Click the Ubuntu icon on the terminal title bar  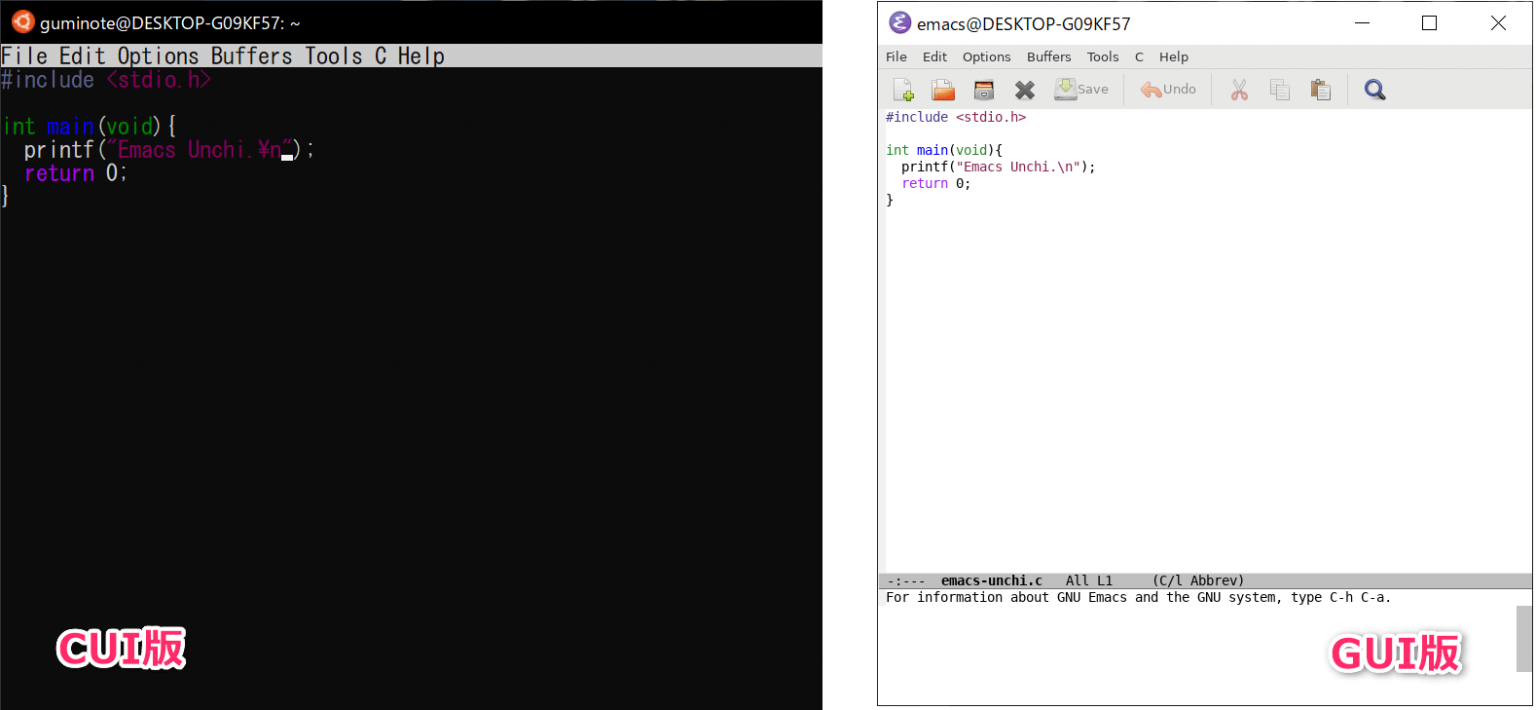pos(22,20)
